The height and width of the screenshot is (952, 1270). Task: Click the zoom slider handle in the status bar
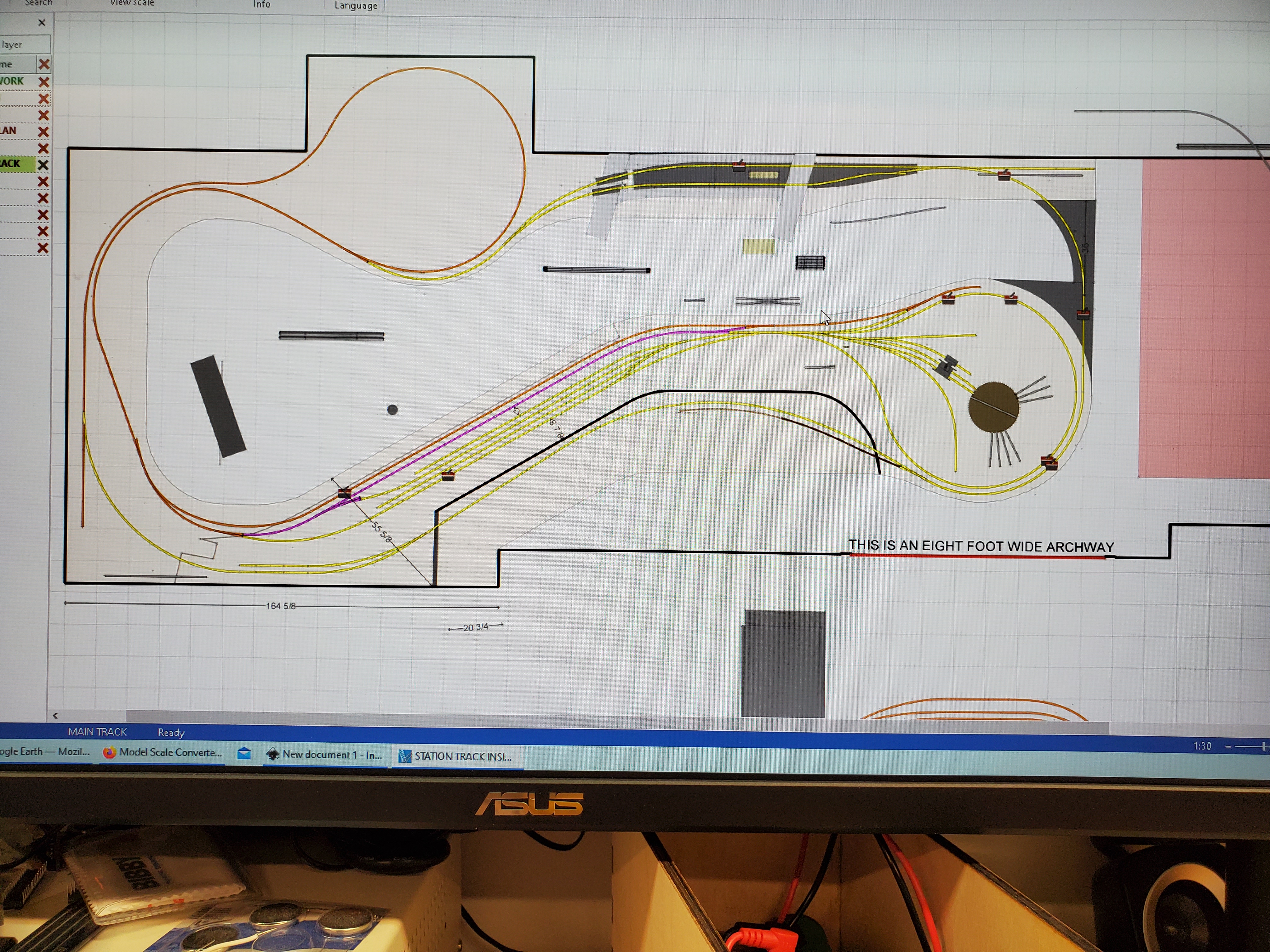click(x=1264, y=746)
